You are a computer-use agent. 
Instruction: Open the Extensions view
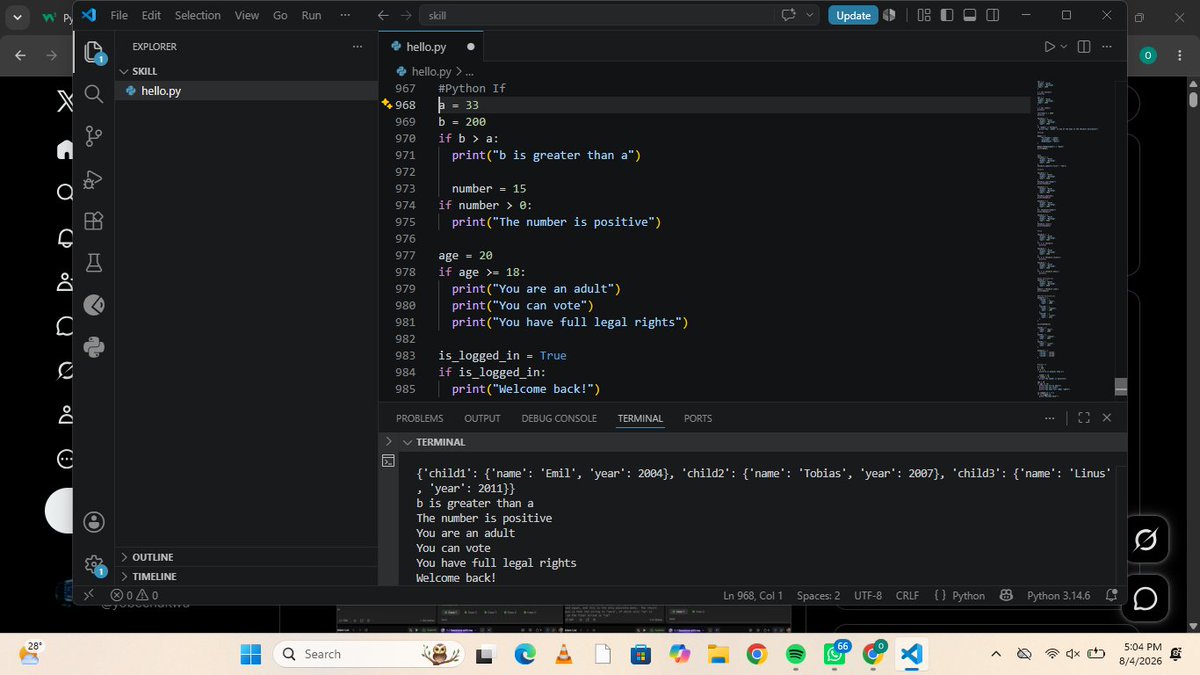click(x=94, y=221)
